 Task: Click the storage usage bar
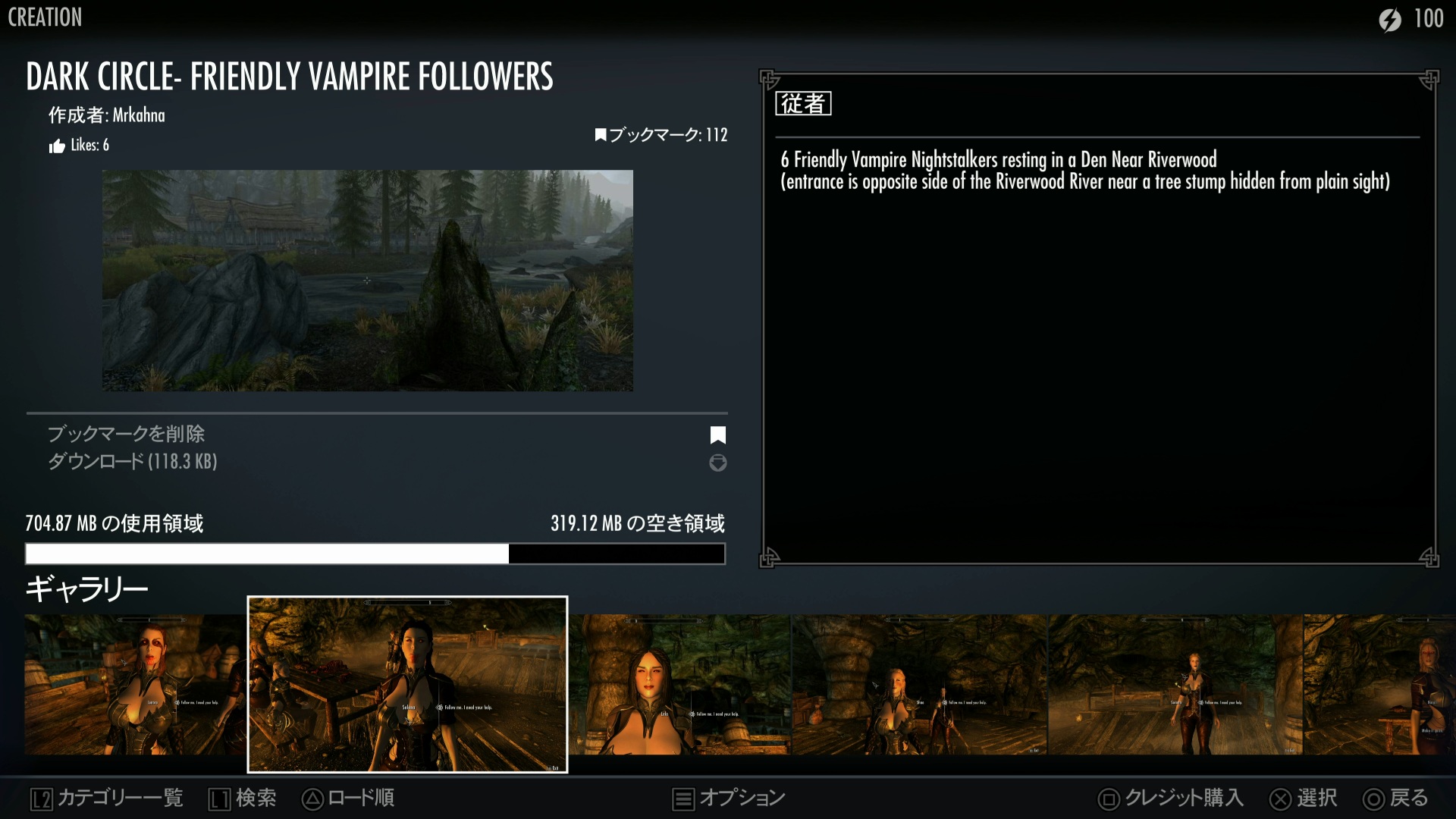375,554
